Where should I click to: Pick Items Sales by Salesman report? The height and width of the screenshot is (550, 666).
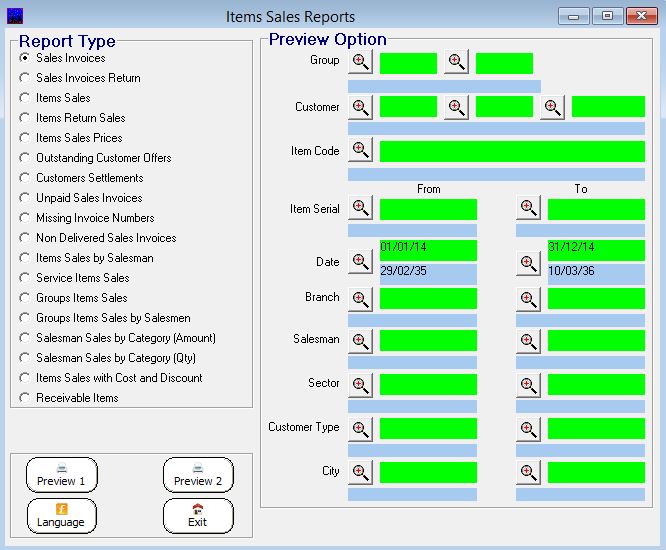[x=25, y=258]
